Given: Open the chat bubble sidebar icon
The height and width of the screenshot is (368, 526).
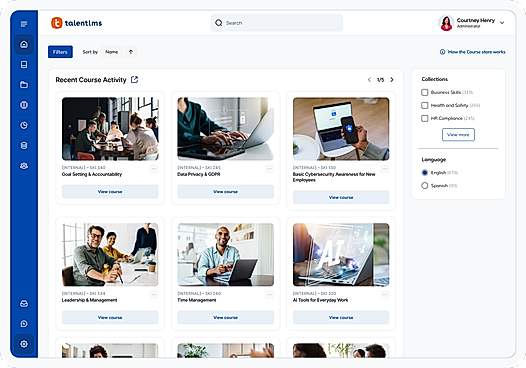Looking at the screenshot, I should coord(24,324).
